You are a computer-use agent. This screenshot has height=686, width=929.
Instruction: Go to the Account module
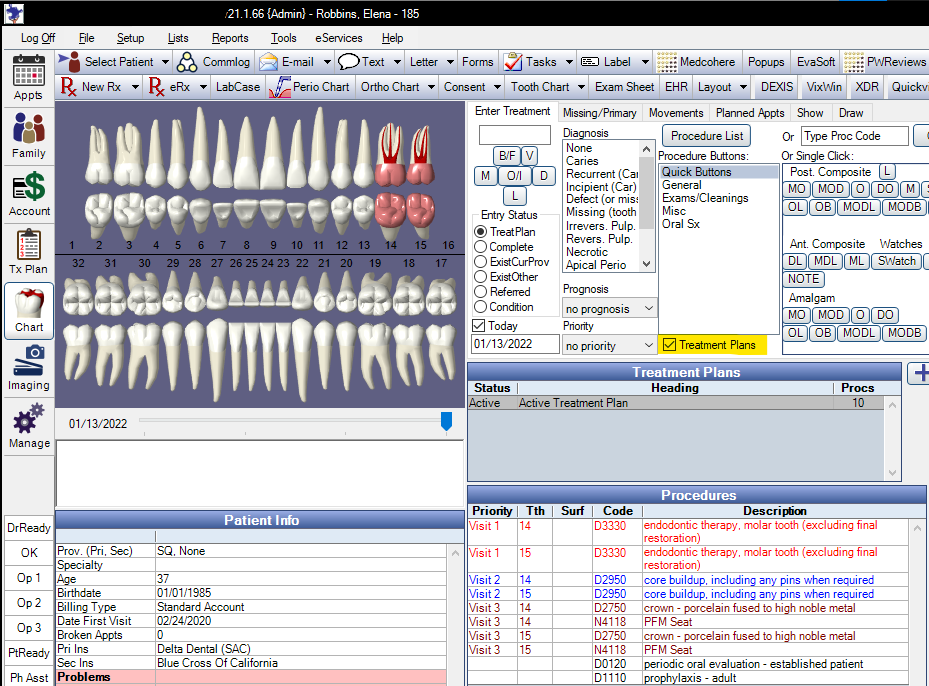[x=28, y=194]
